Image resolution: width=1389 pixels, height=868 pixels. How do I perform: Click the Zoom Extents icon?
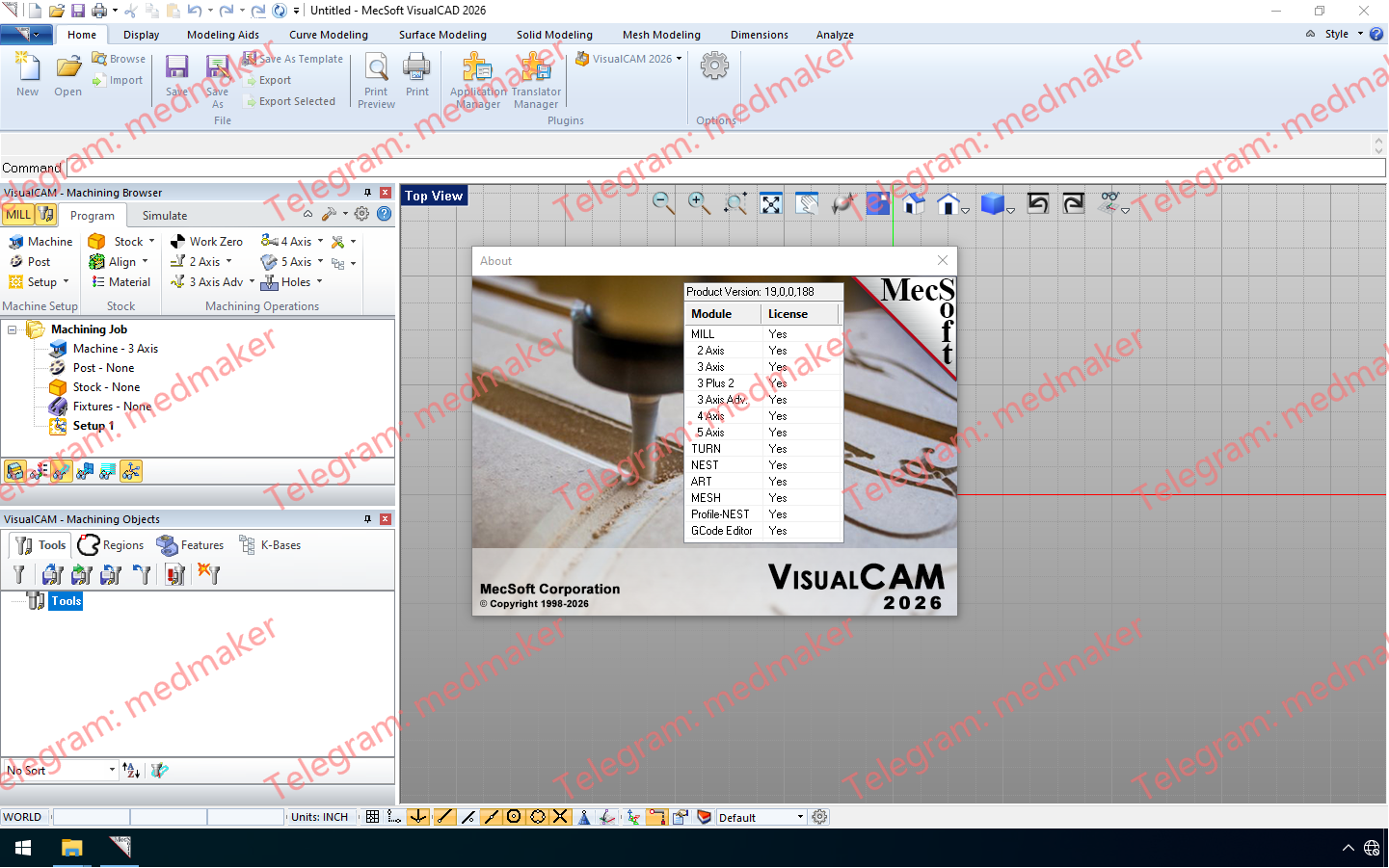pos(770,204)
